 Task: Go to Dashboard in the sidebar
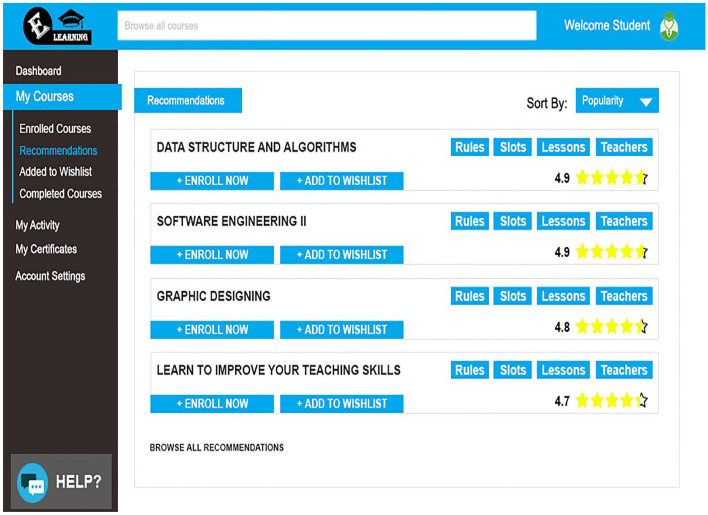tap(38, 71)
